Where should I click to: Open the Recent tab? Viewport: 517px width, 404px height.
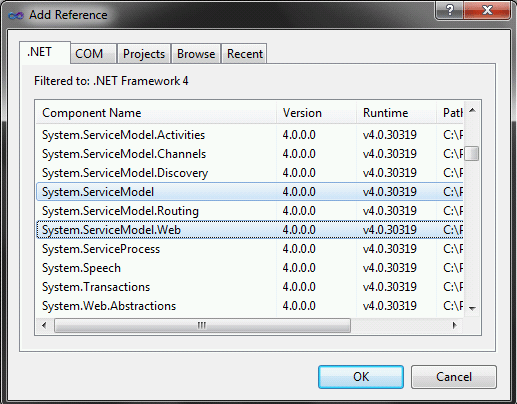245,54
